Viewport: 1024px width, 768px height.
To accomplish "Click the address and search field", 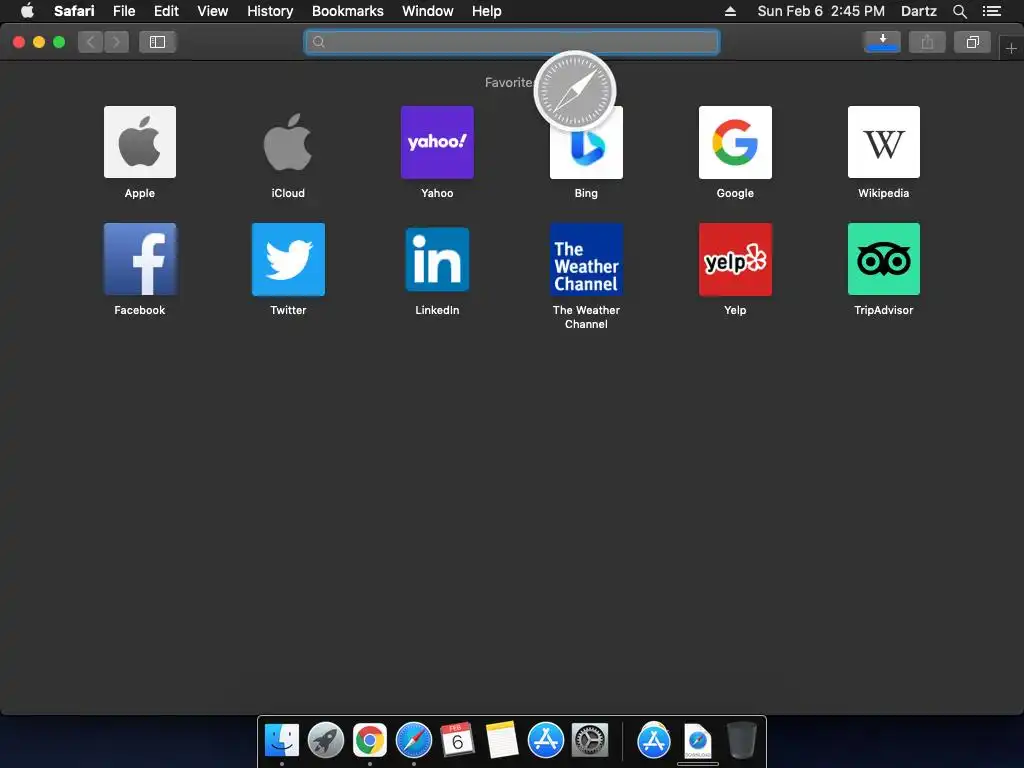I will click(511, 42).
